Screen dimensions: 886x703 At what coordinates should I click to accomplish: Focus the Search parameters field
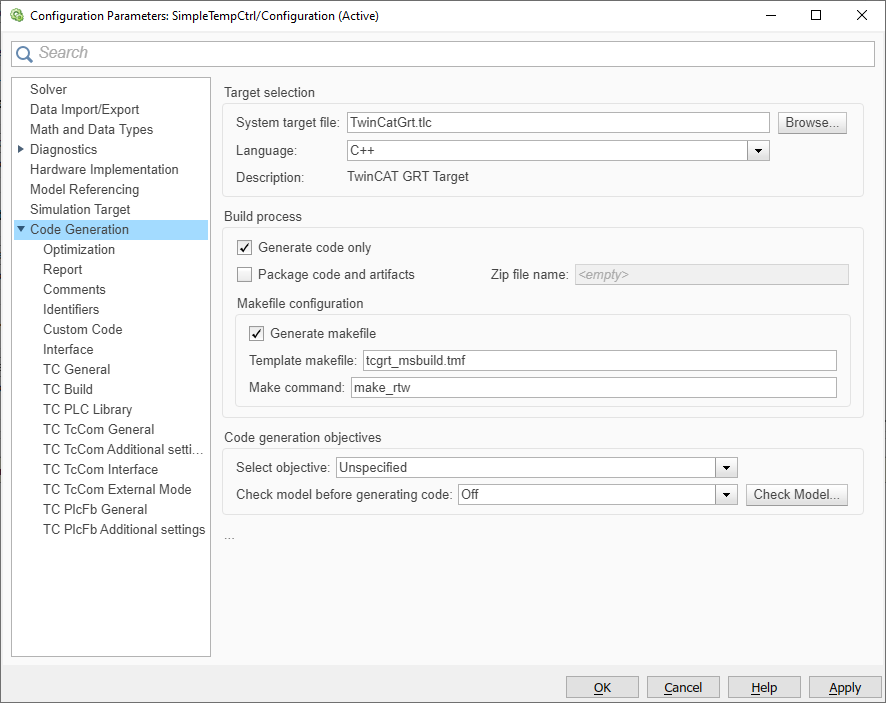point(443,54)
